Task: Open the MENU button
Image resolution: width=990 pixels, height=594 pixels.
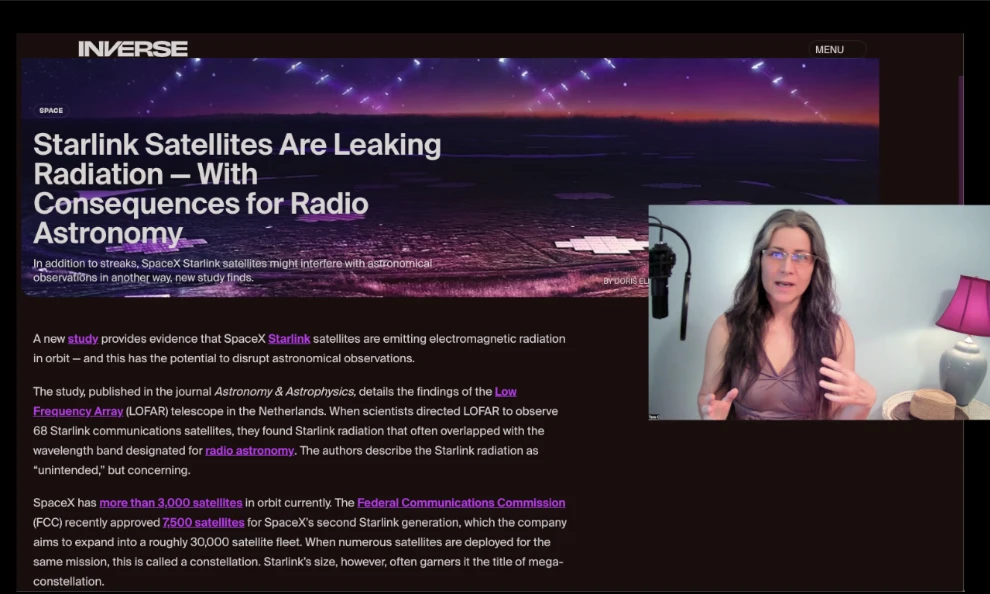Action: (x=837, y=49)
